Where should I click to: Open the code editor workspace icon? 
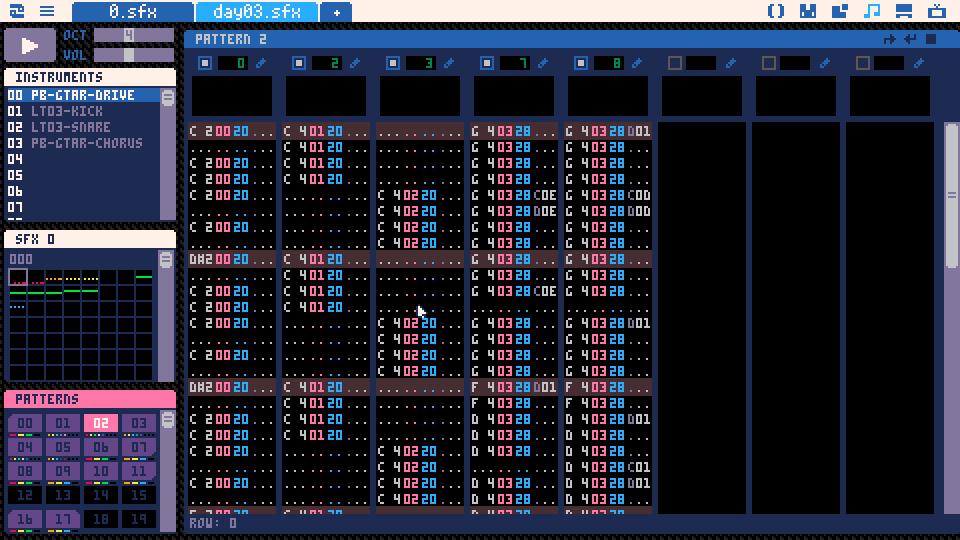click(776, 11)
